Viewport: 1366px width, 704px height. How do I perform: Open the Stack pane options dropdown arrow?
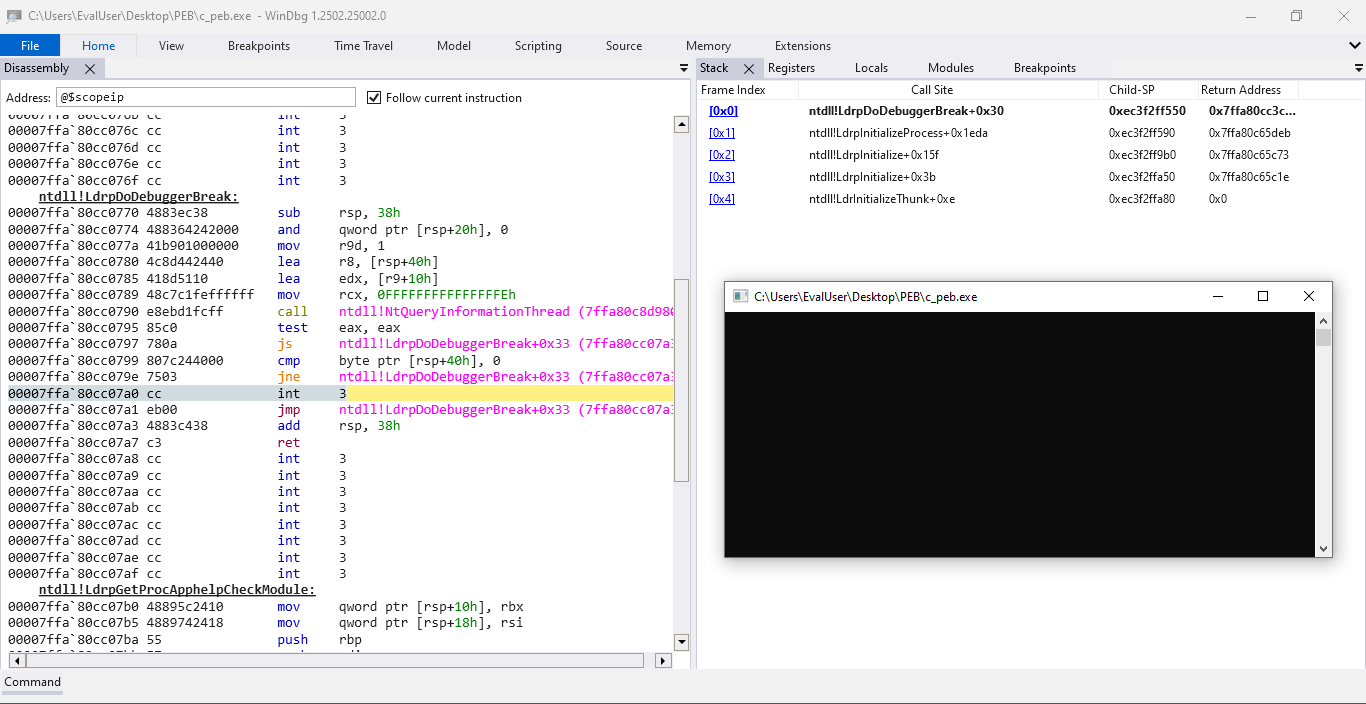point(1359,69)
